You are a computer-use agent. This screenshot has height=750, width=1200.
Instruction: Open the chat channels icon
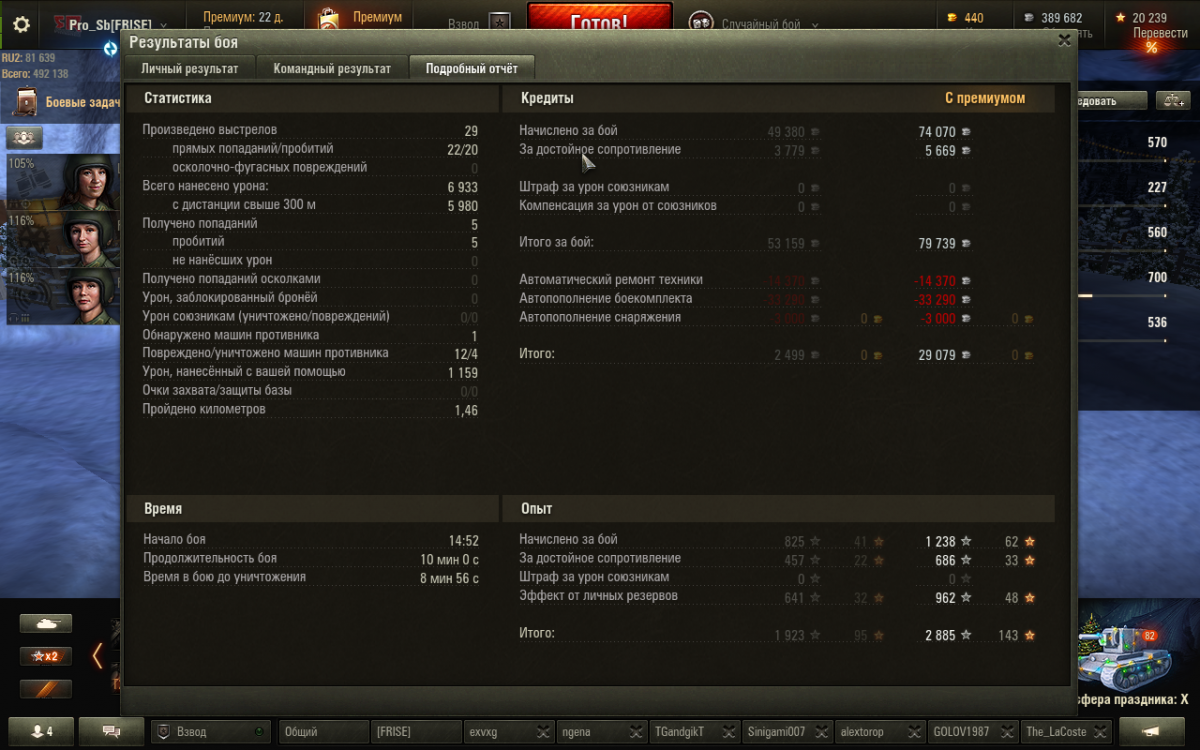(111, 731)
